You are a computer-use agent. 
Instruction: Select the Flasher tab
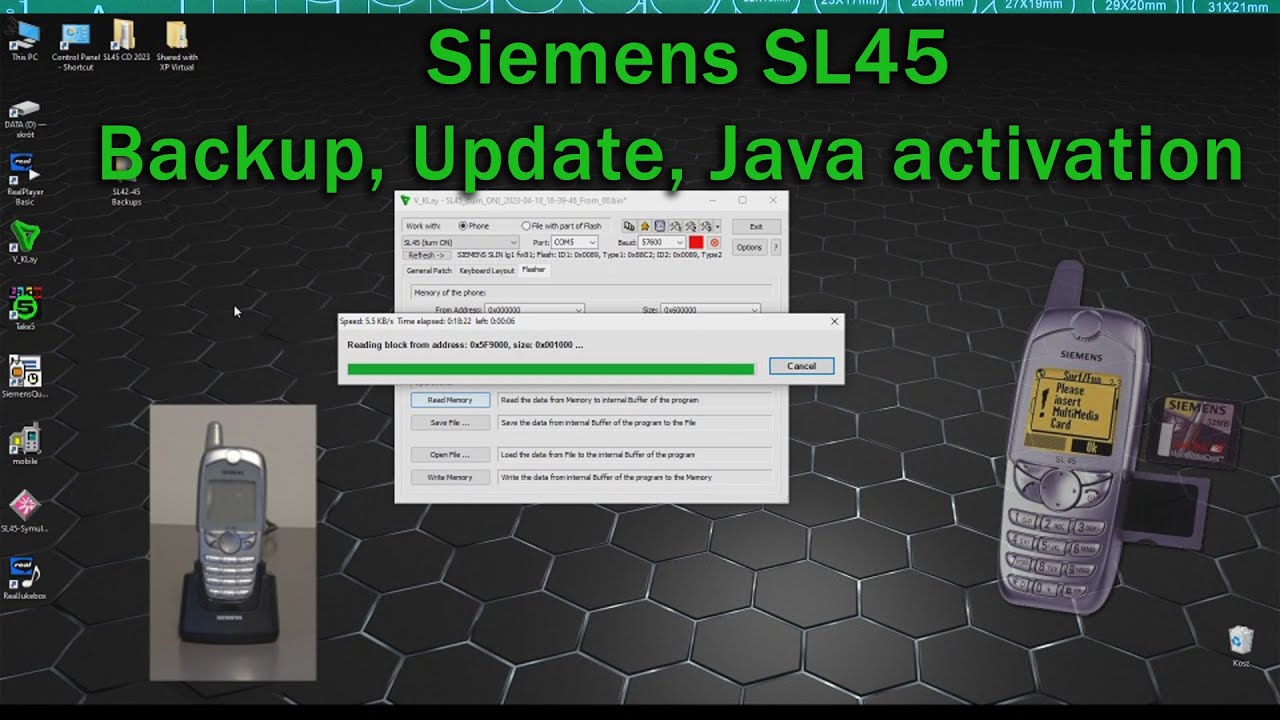pos(534,270)
